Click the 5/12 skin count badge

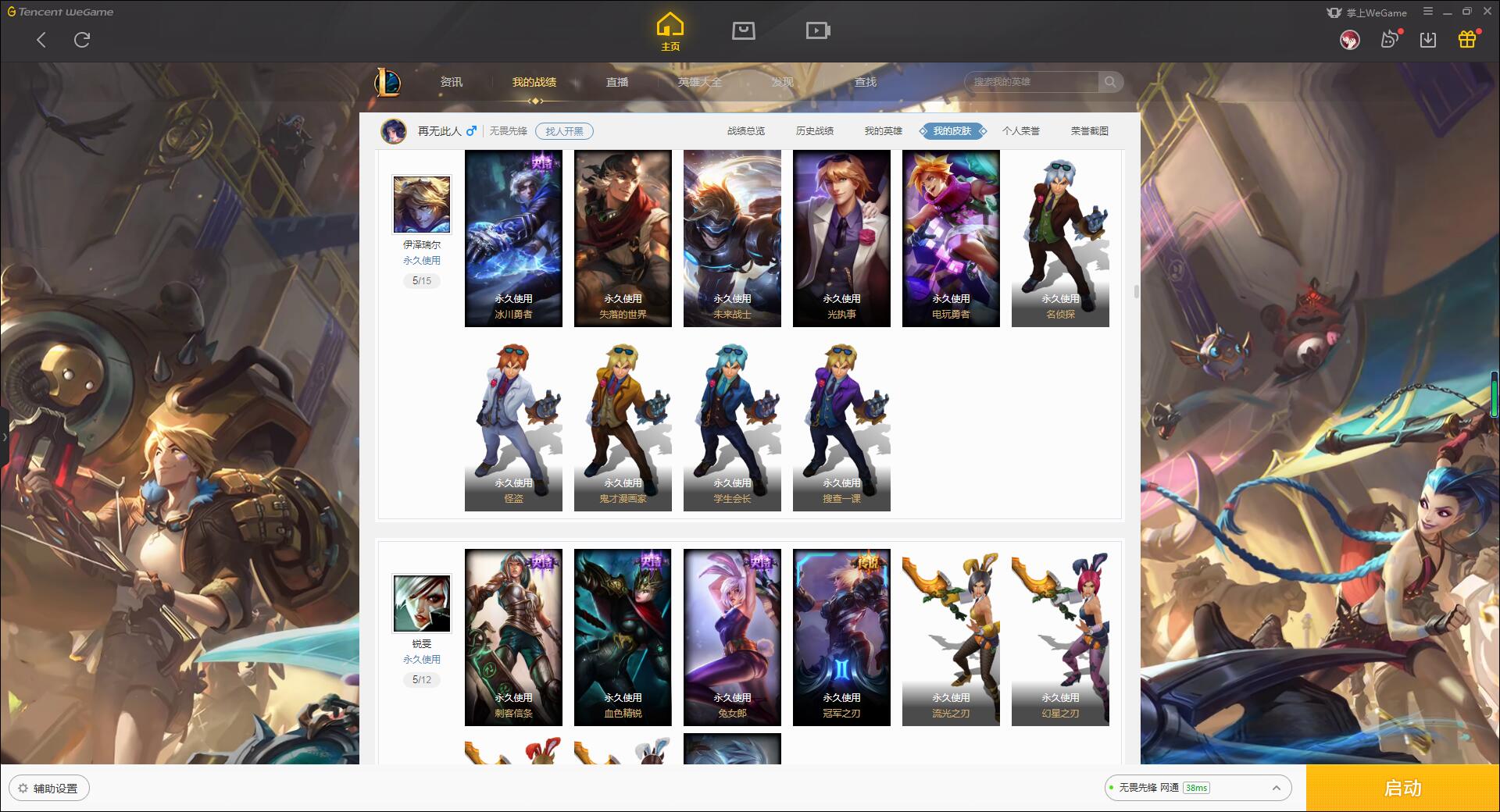(x=422, y=679)
